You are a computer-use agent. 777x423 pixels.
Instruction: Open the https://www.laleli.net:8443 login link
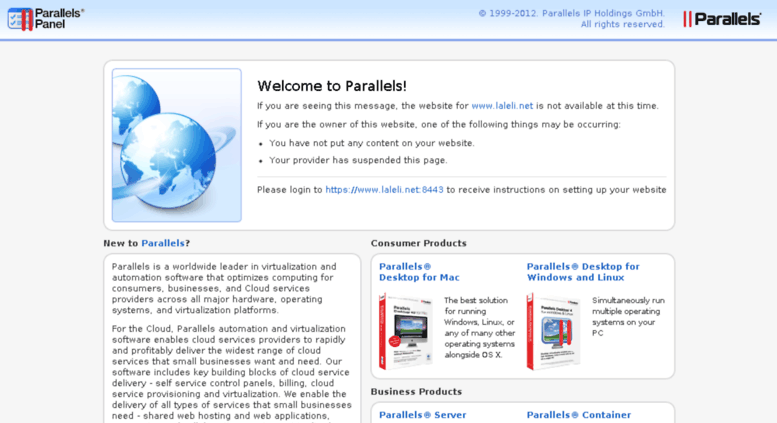click(384, 190)
